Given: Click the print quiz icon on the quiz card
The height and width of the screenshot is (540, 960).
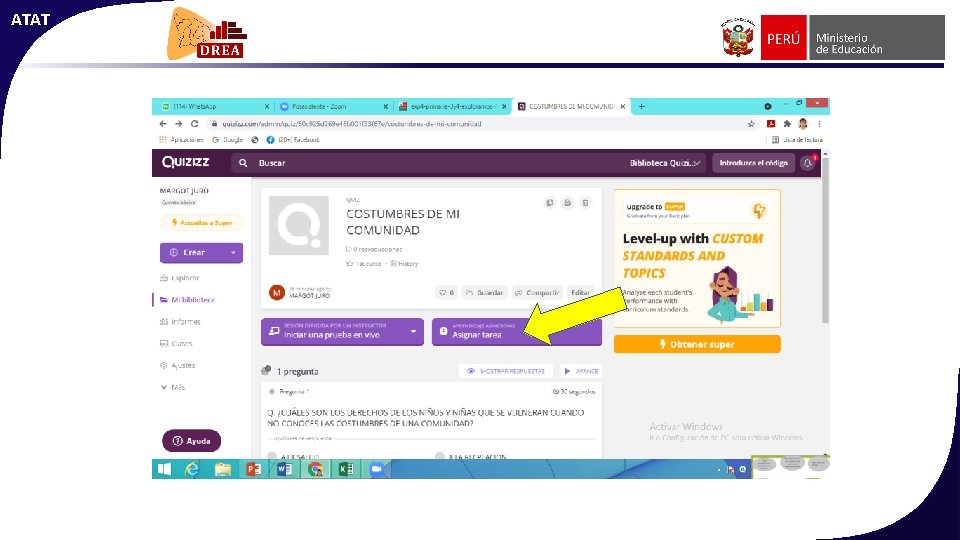Looking at the screenshot, I should [568, 203].
